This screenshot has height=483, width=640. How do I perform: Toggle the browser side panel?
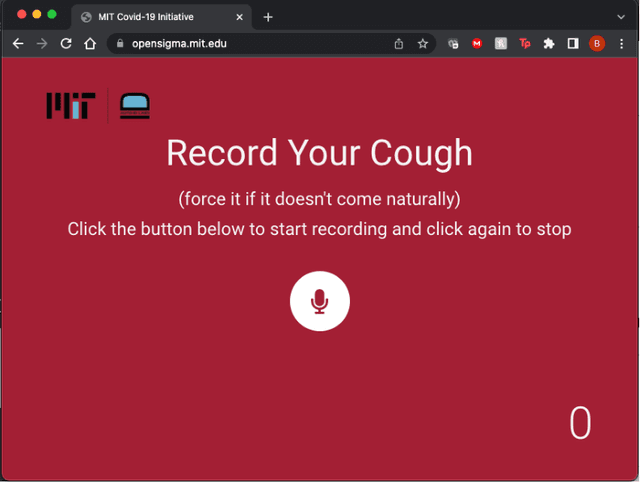[x=573, y=44]
